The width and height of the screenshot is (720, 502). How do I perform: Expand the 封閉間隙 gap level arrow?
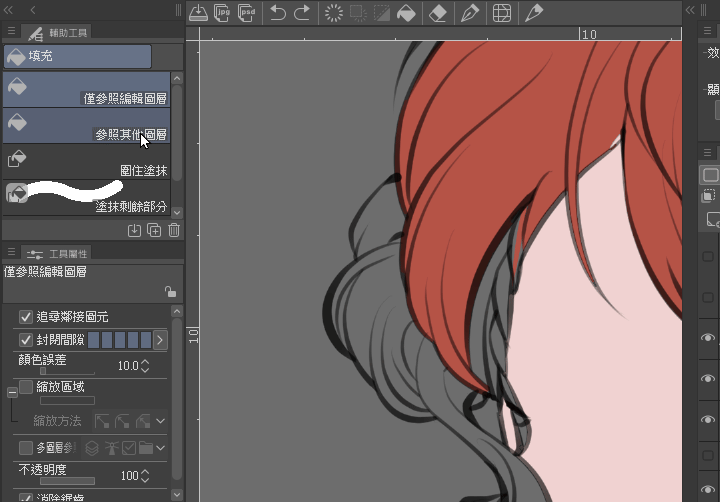coord(160,340)
